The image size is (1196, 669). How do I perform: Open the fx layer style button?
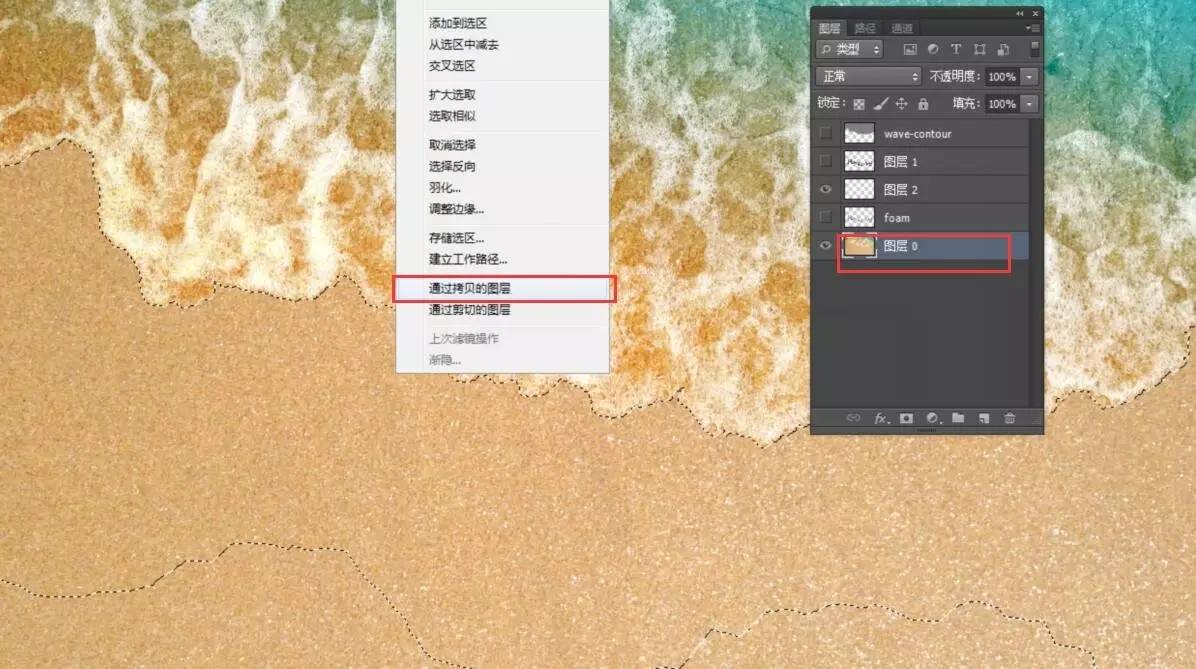coord(881,418)
